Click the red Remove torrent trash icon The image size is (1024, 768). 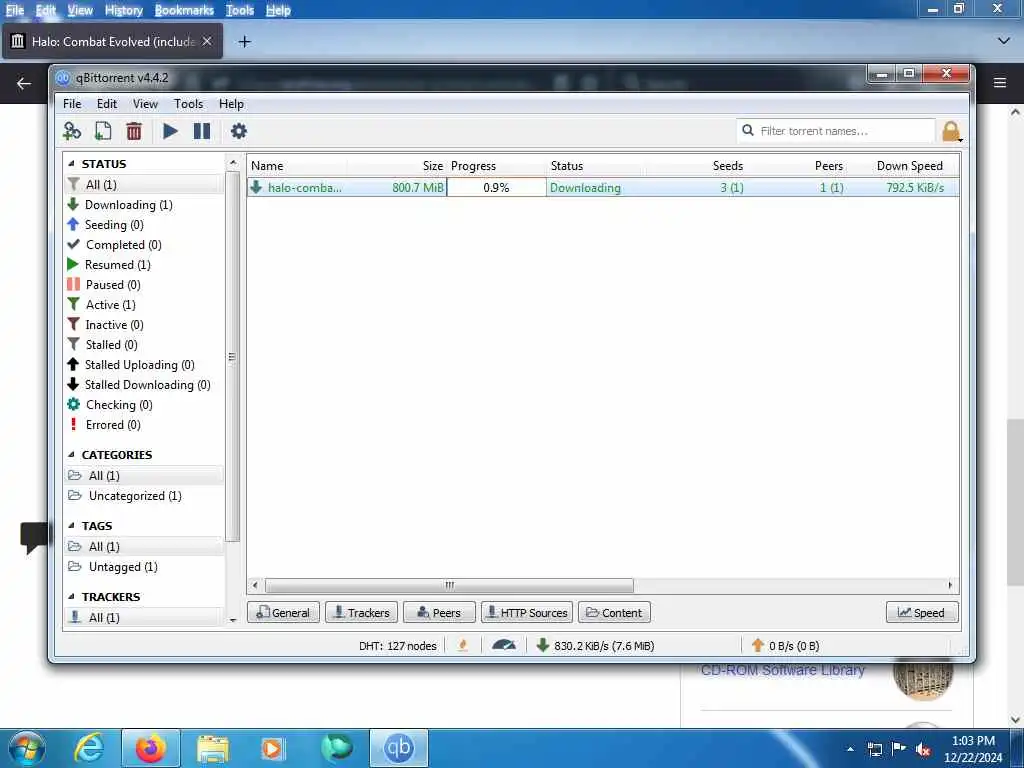tap(134, 131)
